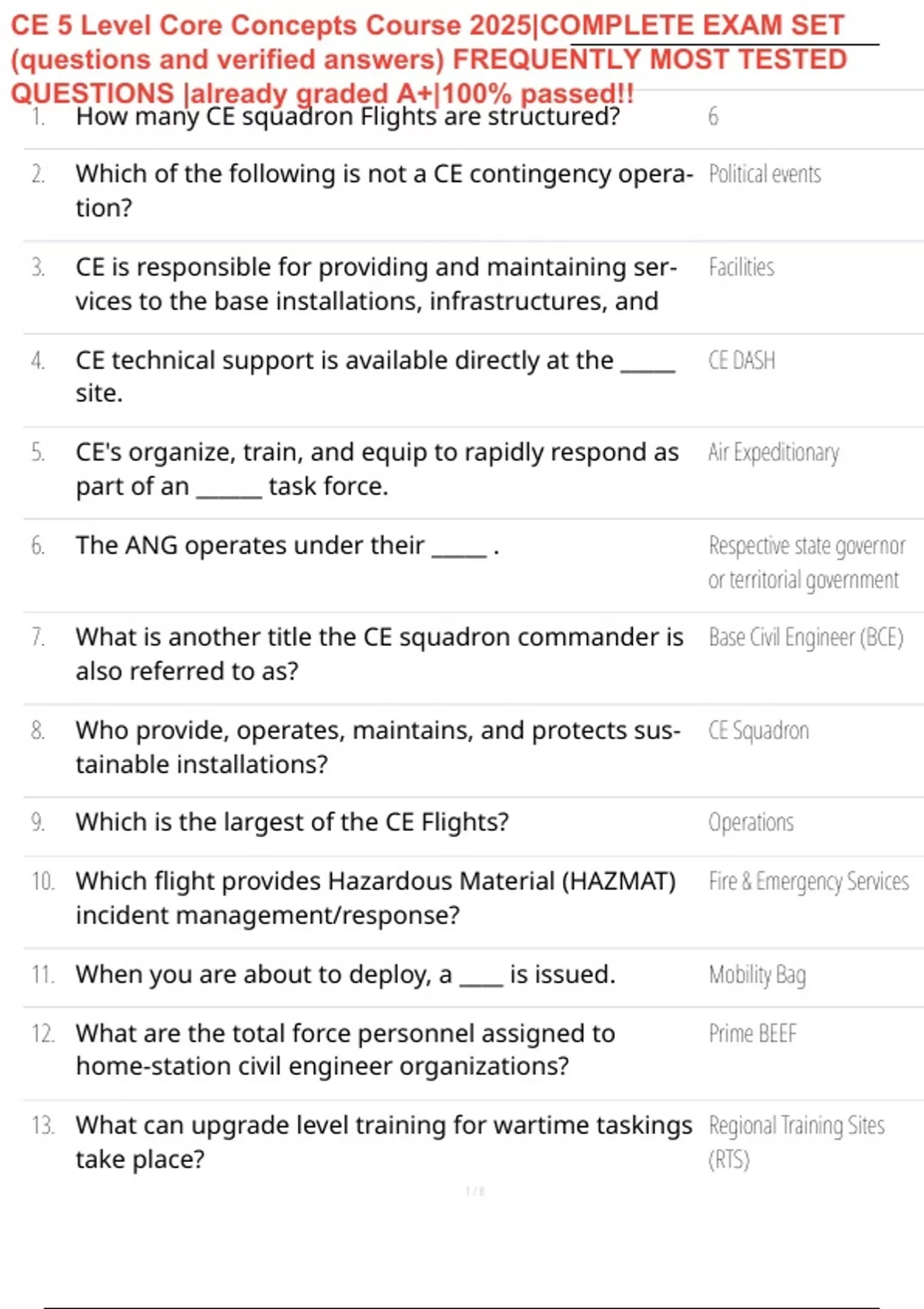Click the page number indicator "1/8"
Image resolution: width=924 pixels, height=1309 pixels.
tap(475, 1192)
